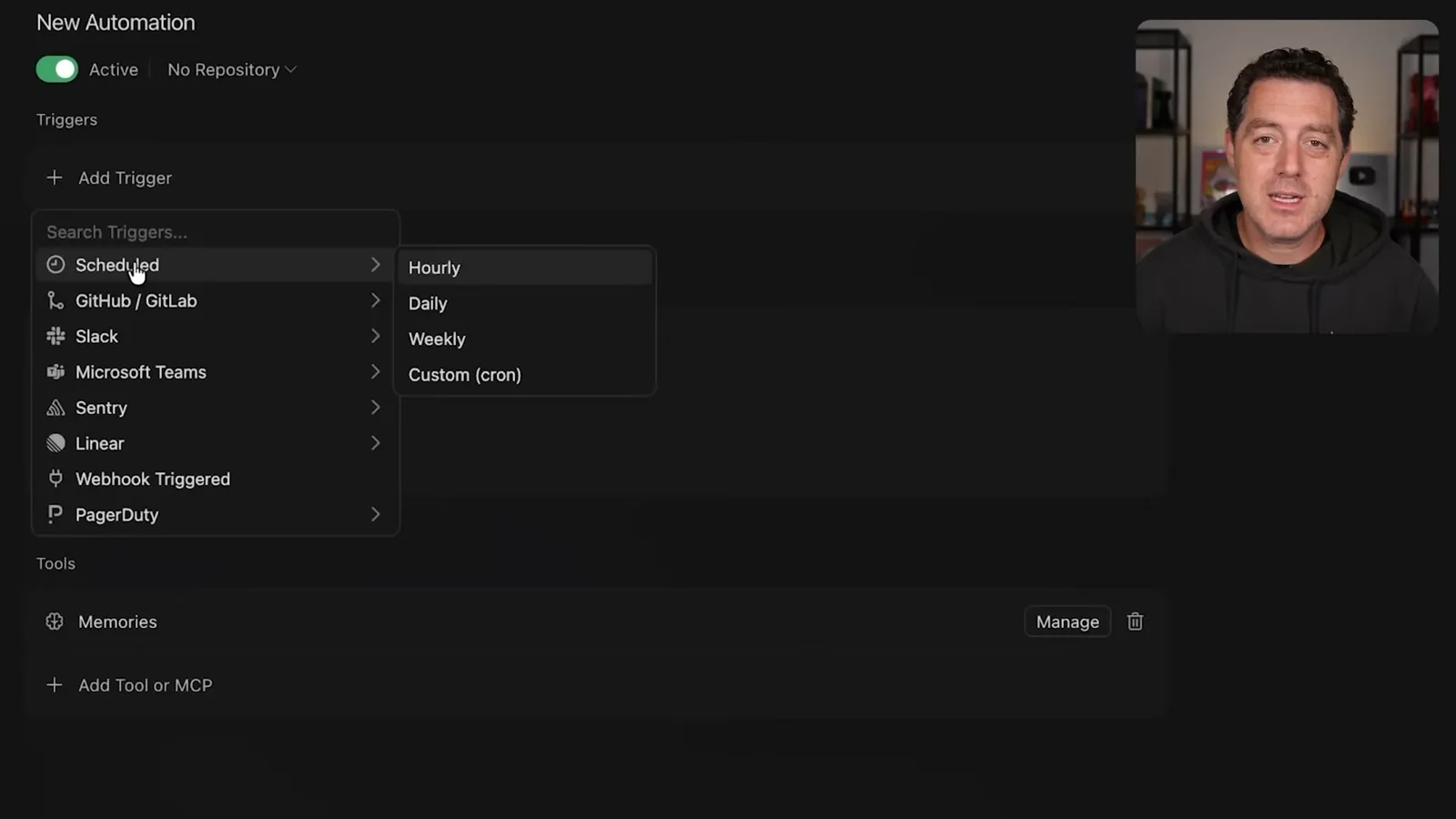Open the No Repository dropdown
The image size is (1456, 819).
pos(232,69)
